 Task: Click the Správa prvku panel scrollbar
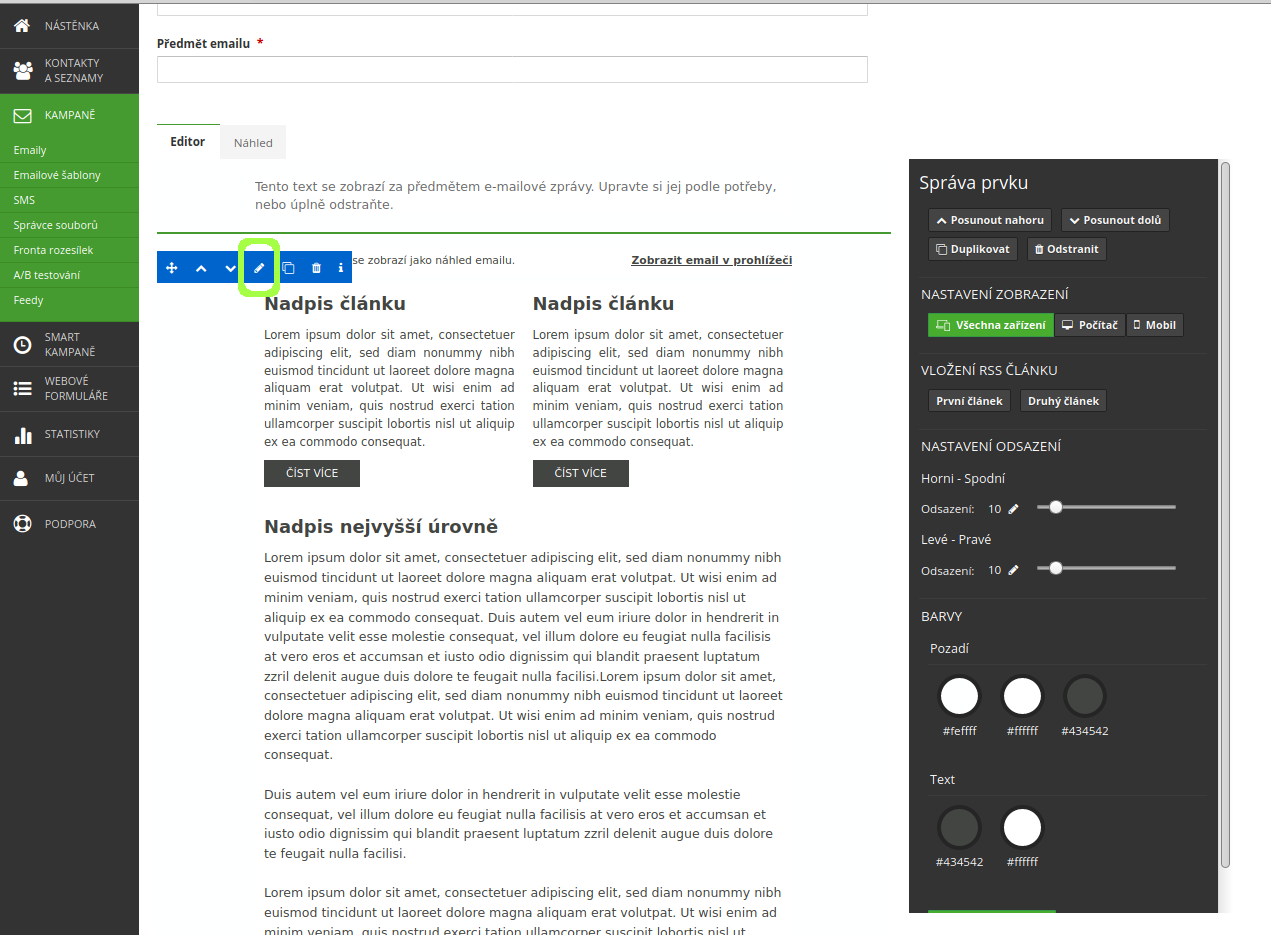(1225, 515)
